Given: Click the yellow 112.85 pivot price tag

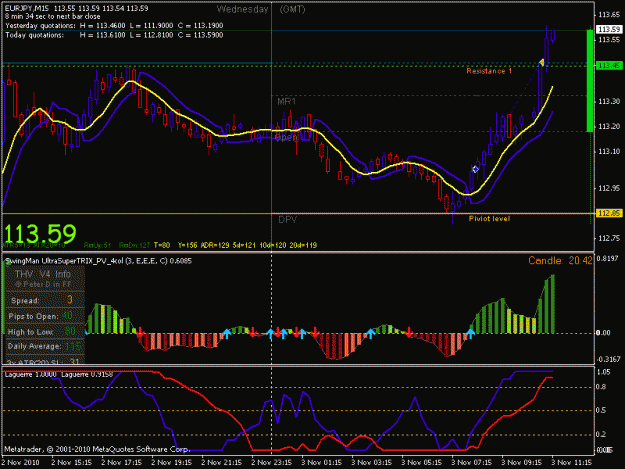Looking at the screenshot, I should click(609, 213).
